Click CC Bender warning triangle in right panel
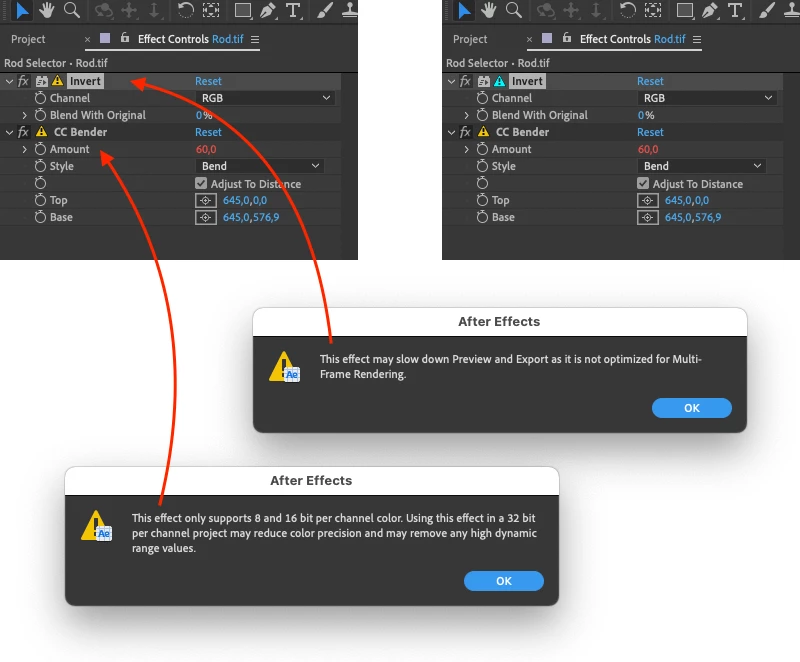This screenshot has width=800, height=662. [483, 132]
